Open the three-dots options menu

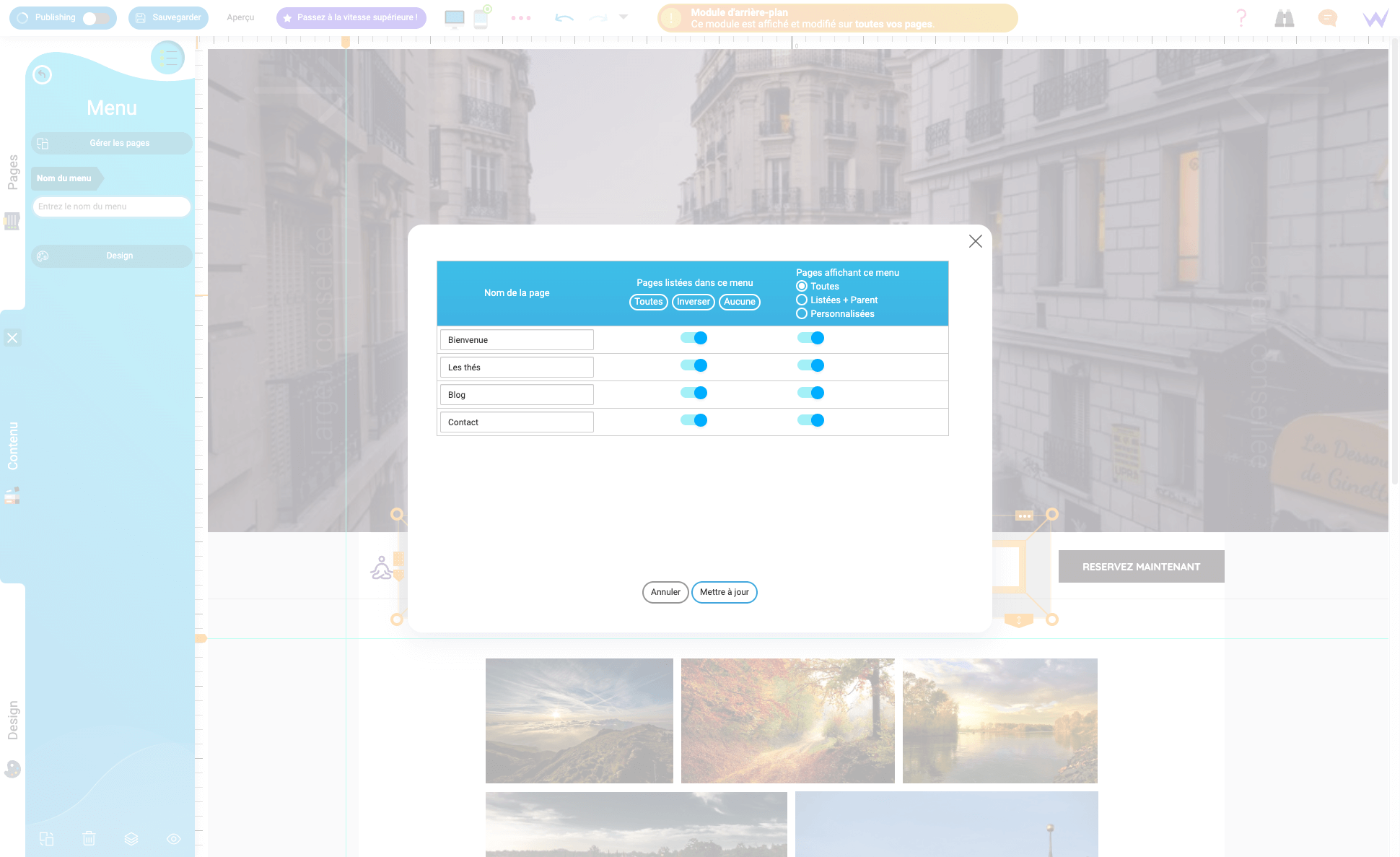(x=521, y=17)
